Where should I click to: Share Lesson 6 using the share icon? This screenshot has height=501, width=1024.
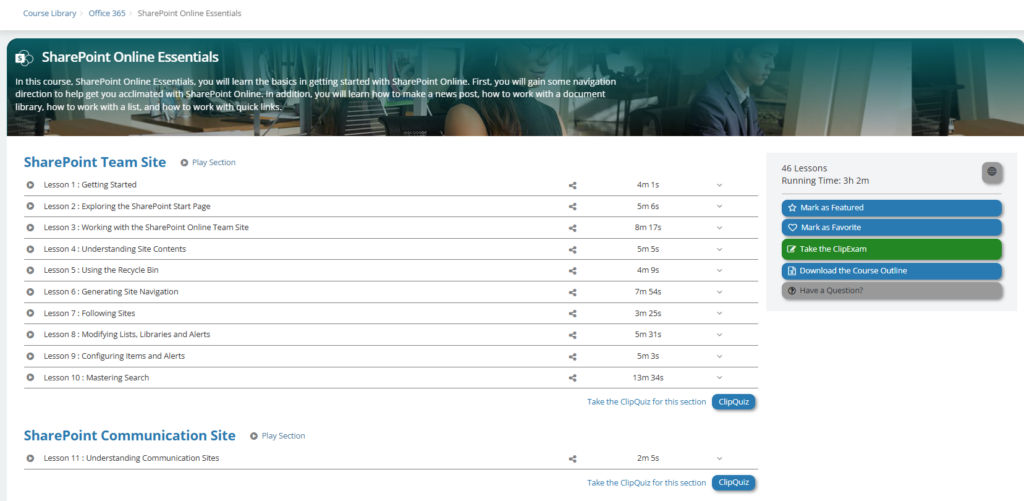tap(573, 293)
